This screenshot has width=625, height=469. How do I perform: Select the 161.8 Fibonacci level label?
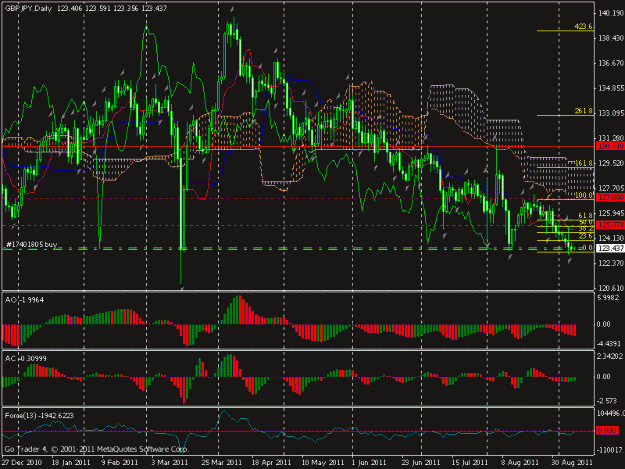584,163
